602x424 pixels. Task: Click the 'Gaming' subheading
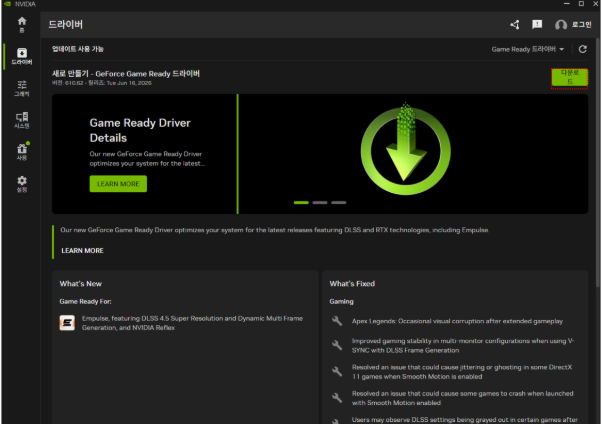coord(341,301)
